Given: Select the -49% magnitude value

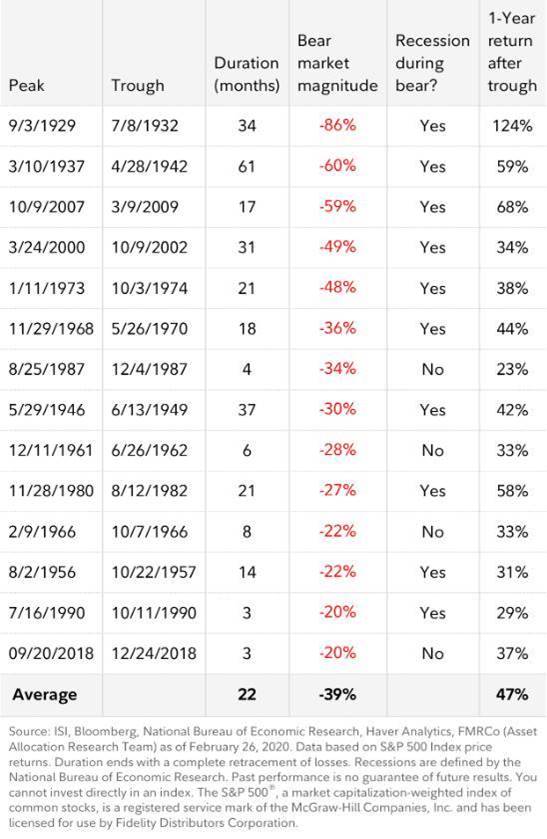Looking at the screenshot, I should 338,247.
